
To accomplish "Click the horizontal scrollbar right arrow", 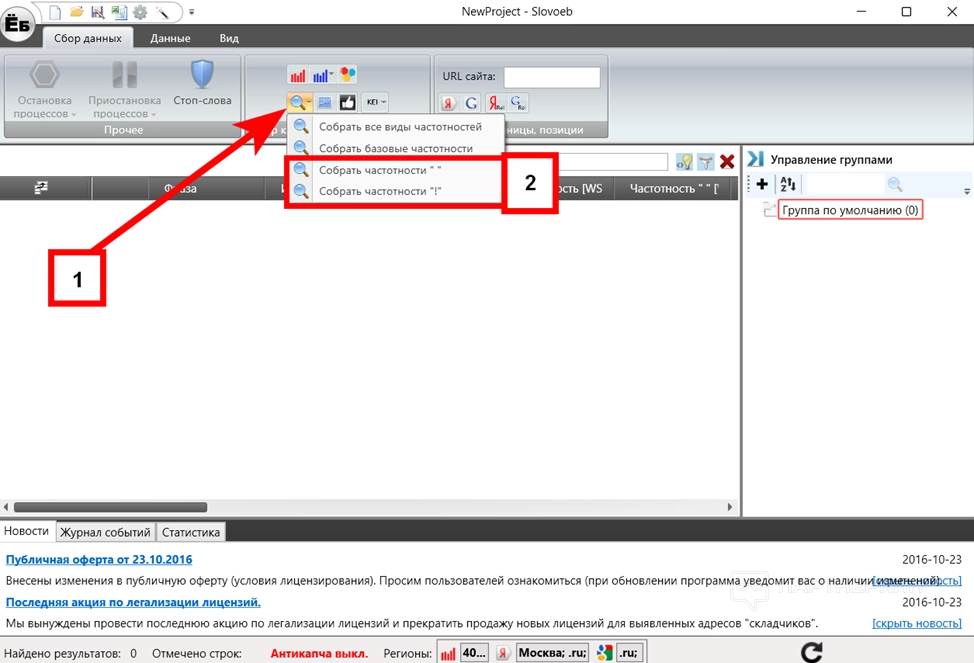I will click(x=730, y=507).
